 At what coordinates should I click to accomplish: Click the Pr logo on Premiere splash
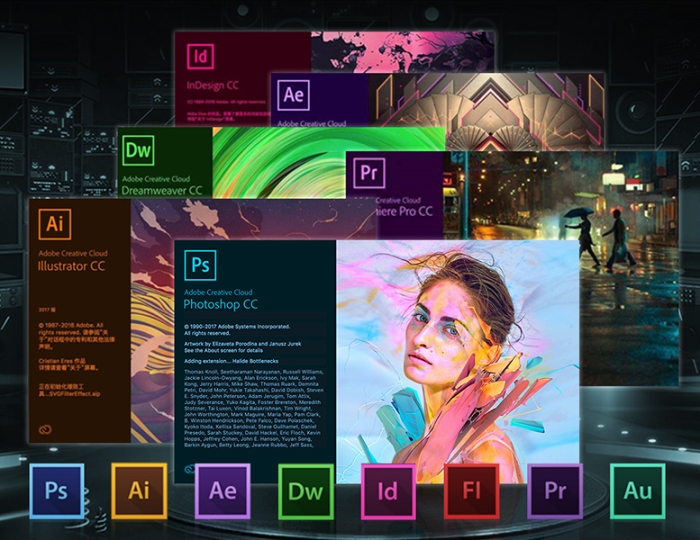point(369,173)
